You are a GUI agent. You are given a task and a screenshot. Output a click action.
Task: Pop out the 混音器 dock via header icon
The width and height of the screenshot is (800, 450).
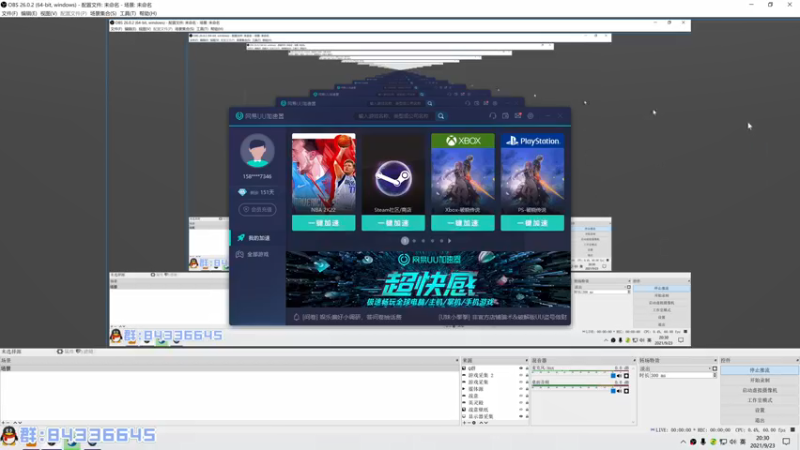(634, 360)
